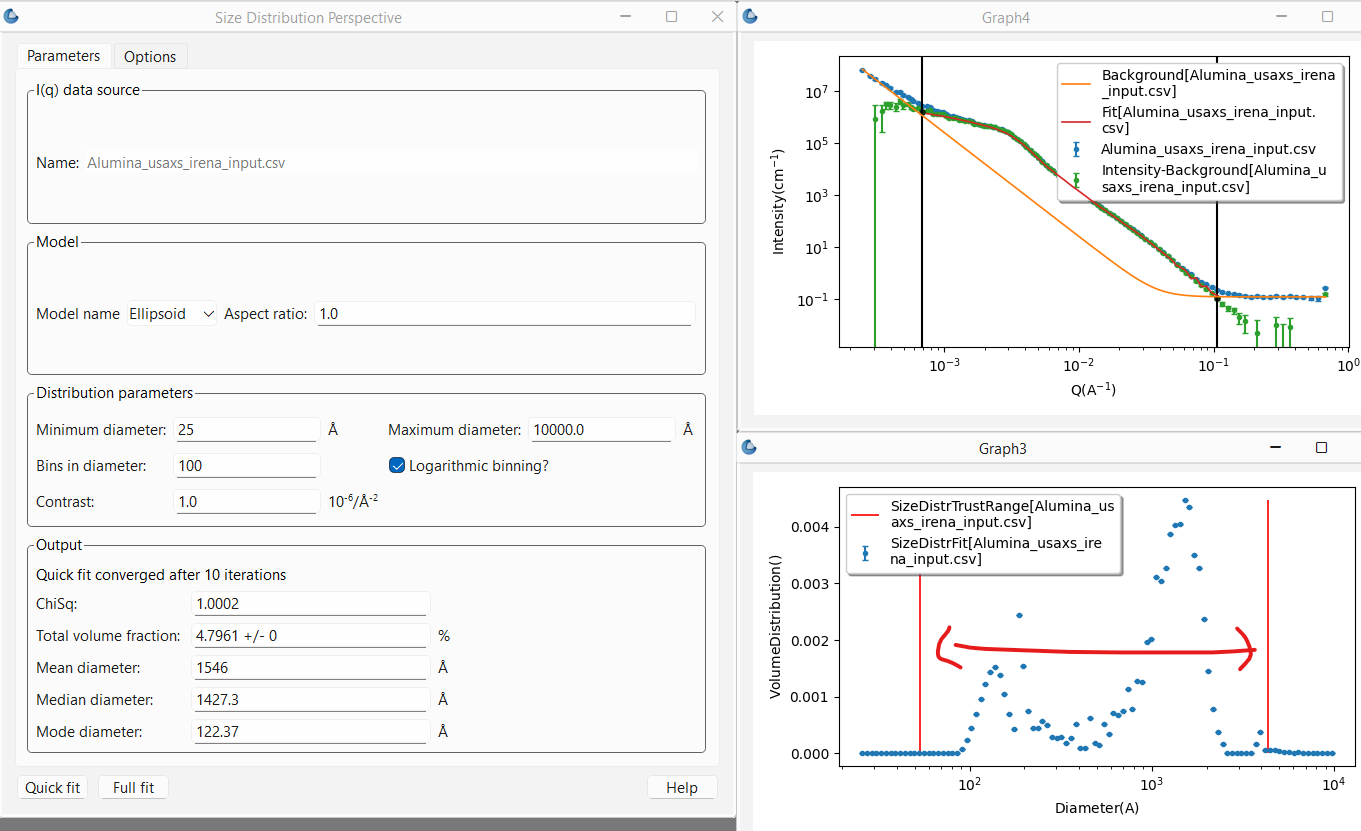Click the Aspect ratio input field
Image resolution: width=1361 pixels, height=831 pixels.
504,314
